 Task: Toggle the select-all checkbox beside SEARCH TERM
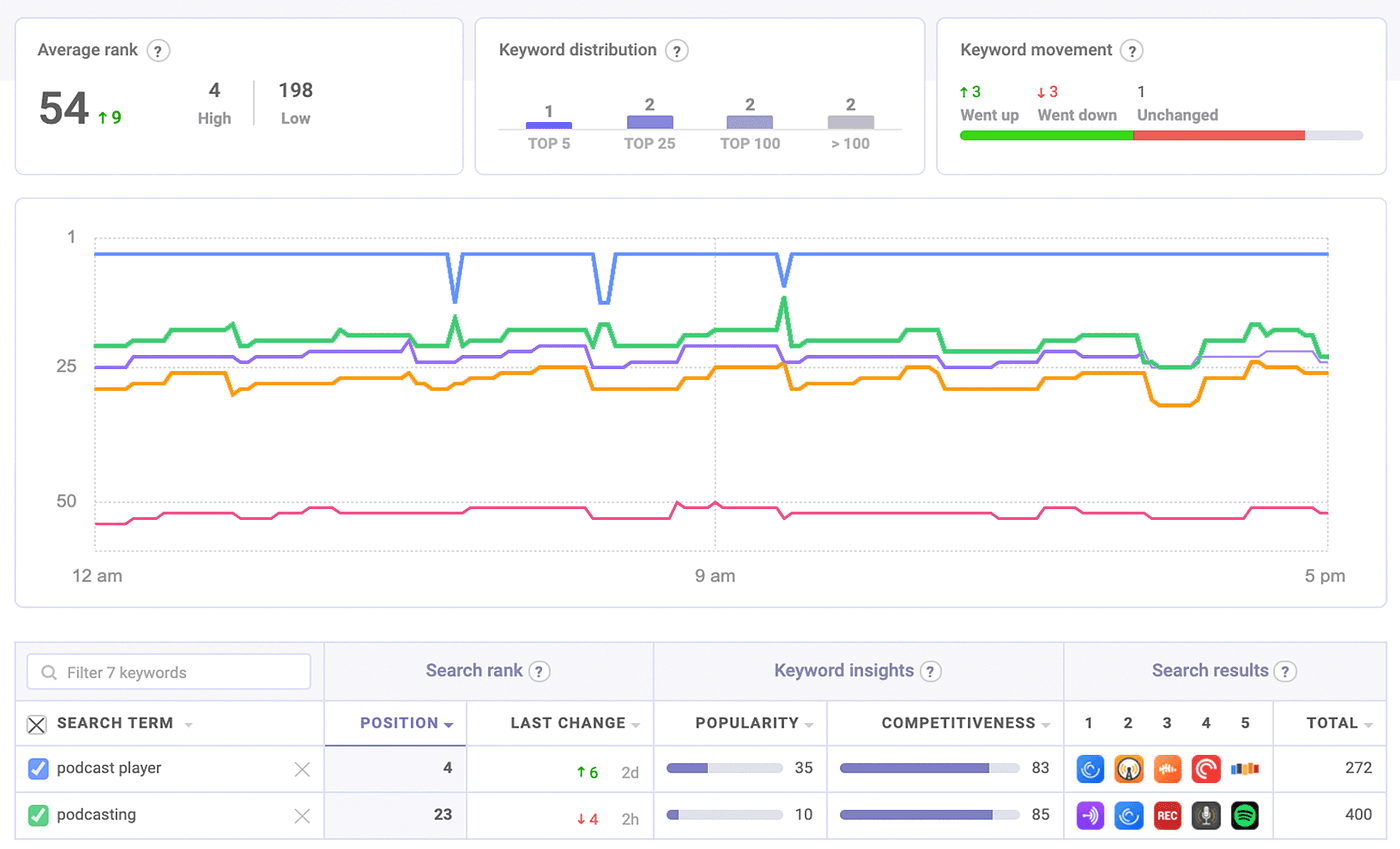click(38, 723)
